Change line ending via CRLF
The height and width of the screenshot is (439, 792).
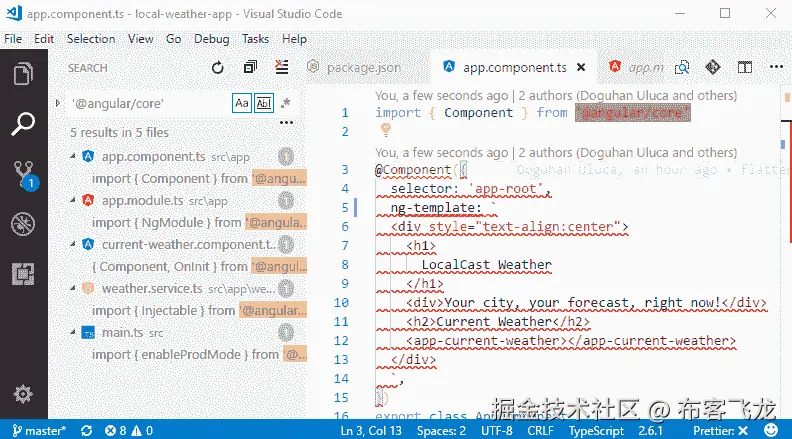coord(540,430)
